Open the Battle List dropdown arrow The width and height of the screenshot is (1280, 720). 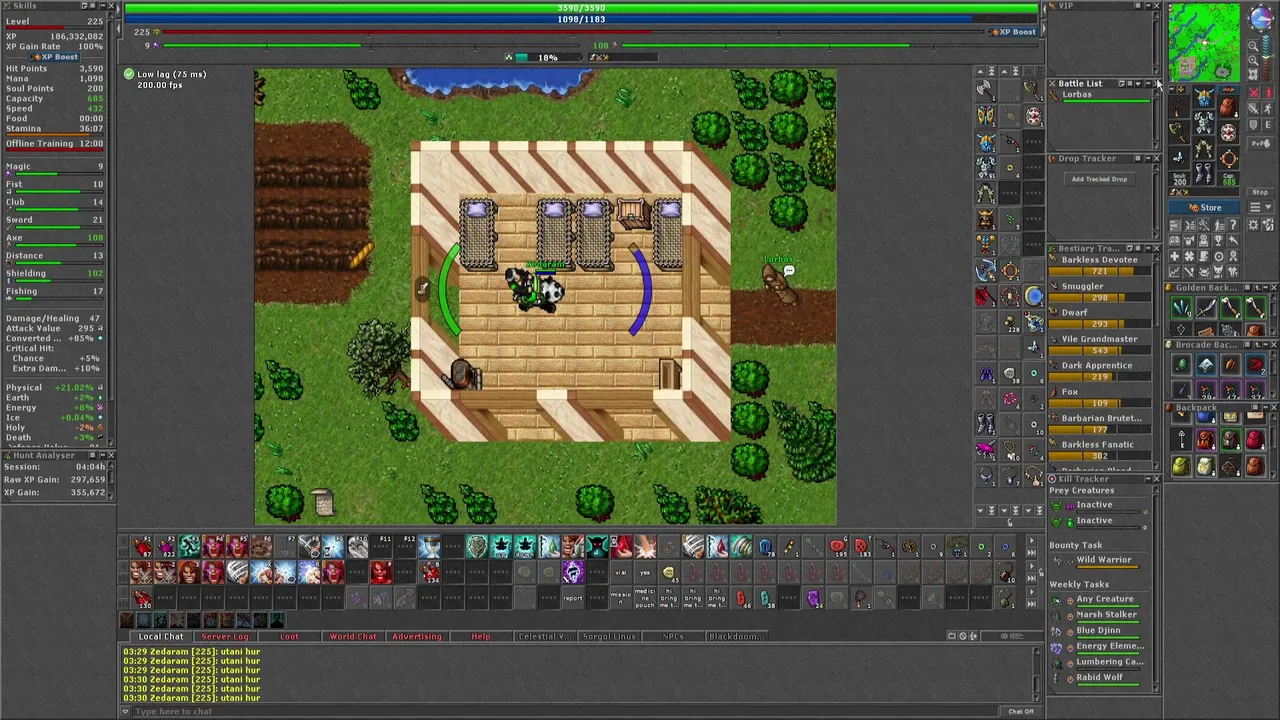[1138, 84]
